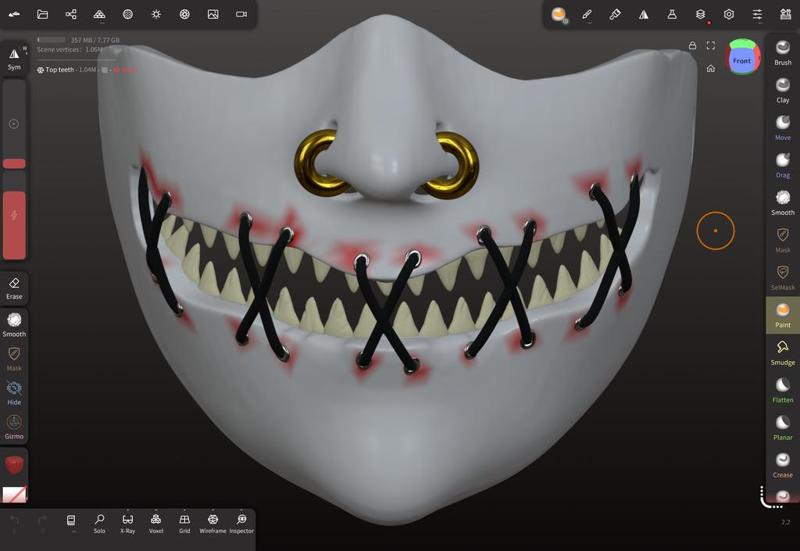Pick the Crease tool
This screenshot has width=800, height=551.
[782, 465]
